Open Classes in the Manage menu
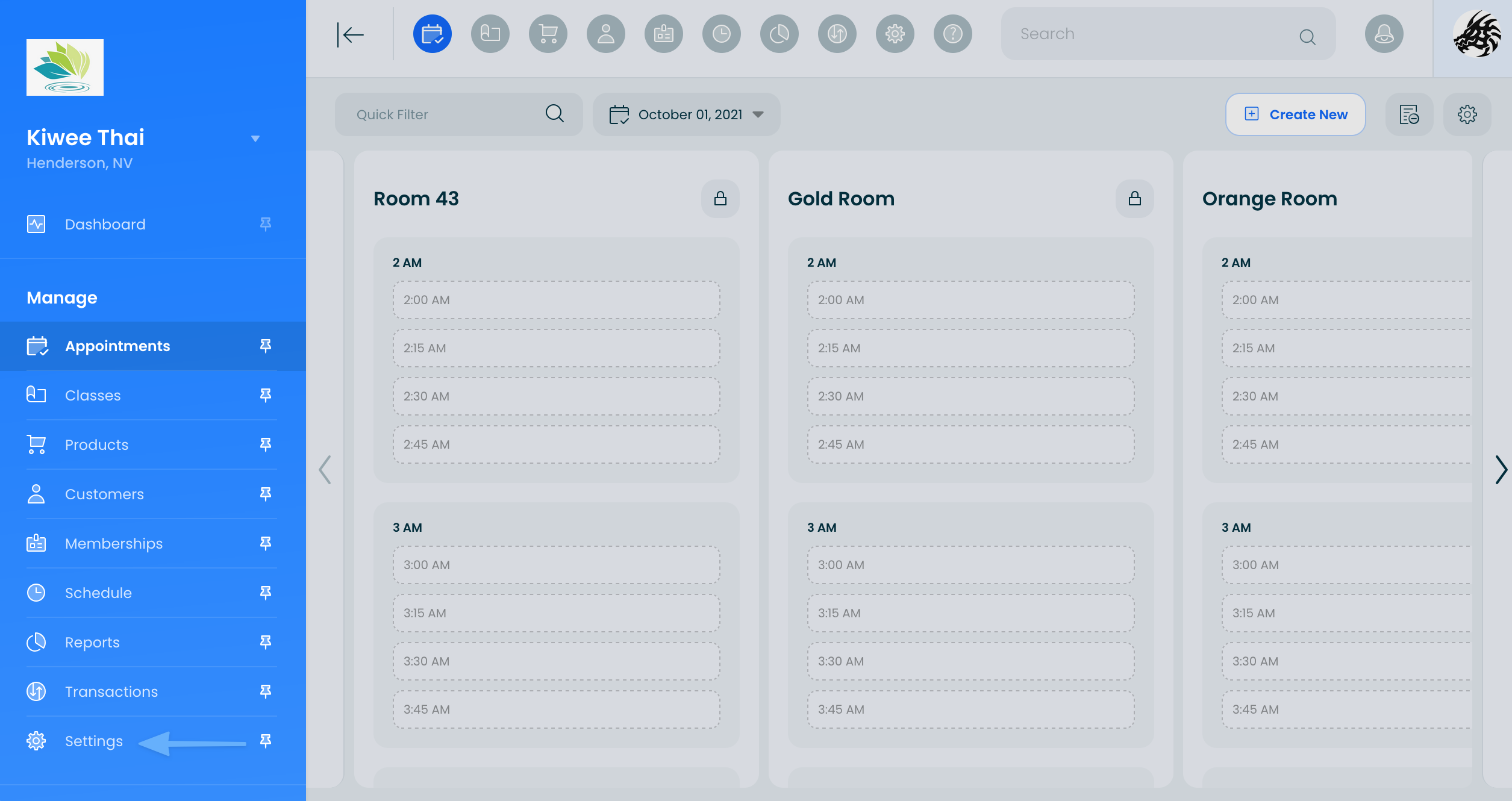1512x801 pixels. (93, 395)
